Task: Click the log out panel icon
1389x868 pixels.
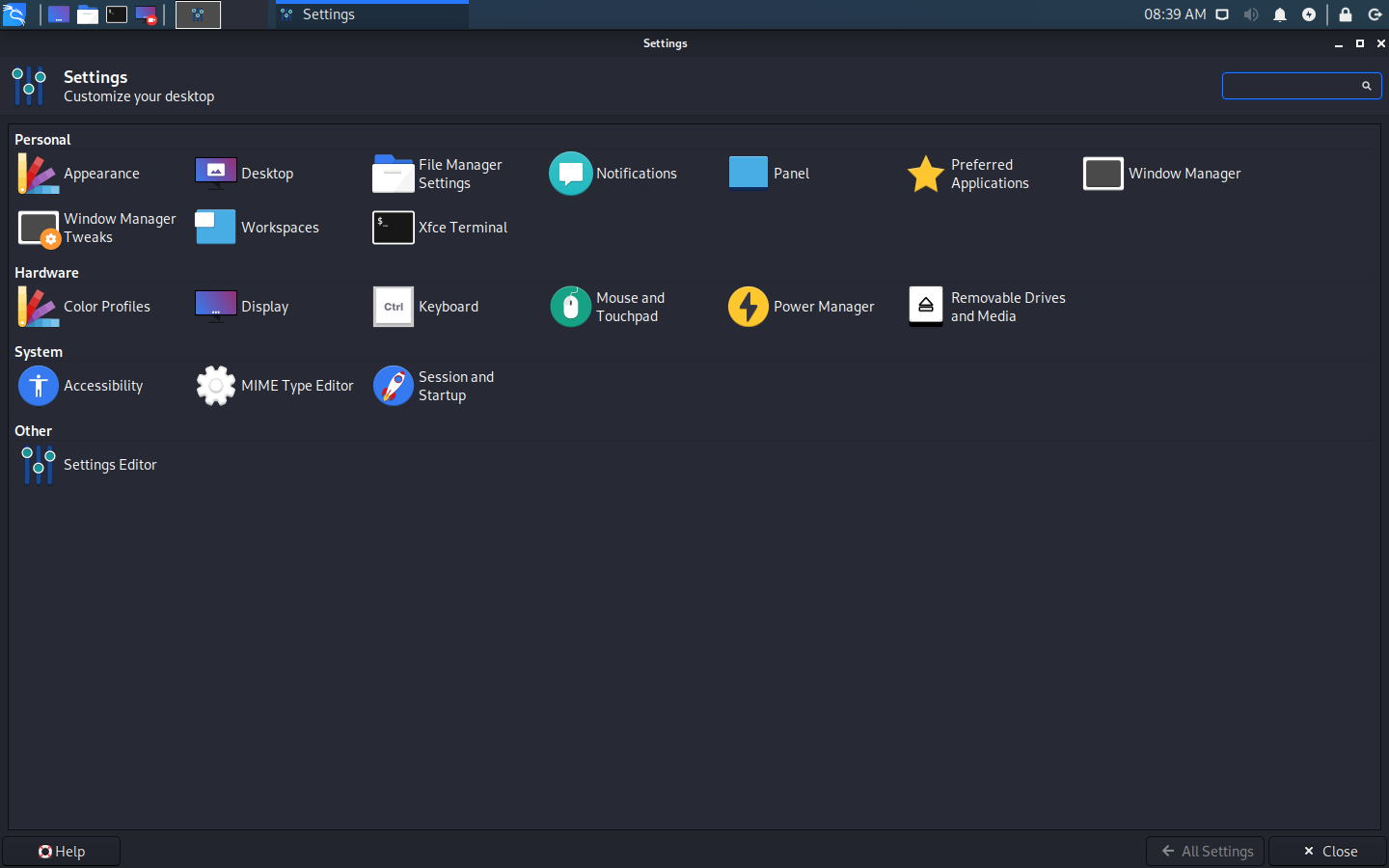Action: pos(1375,14)
